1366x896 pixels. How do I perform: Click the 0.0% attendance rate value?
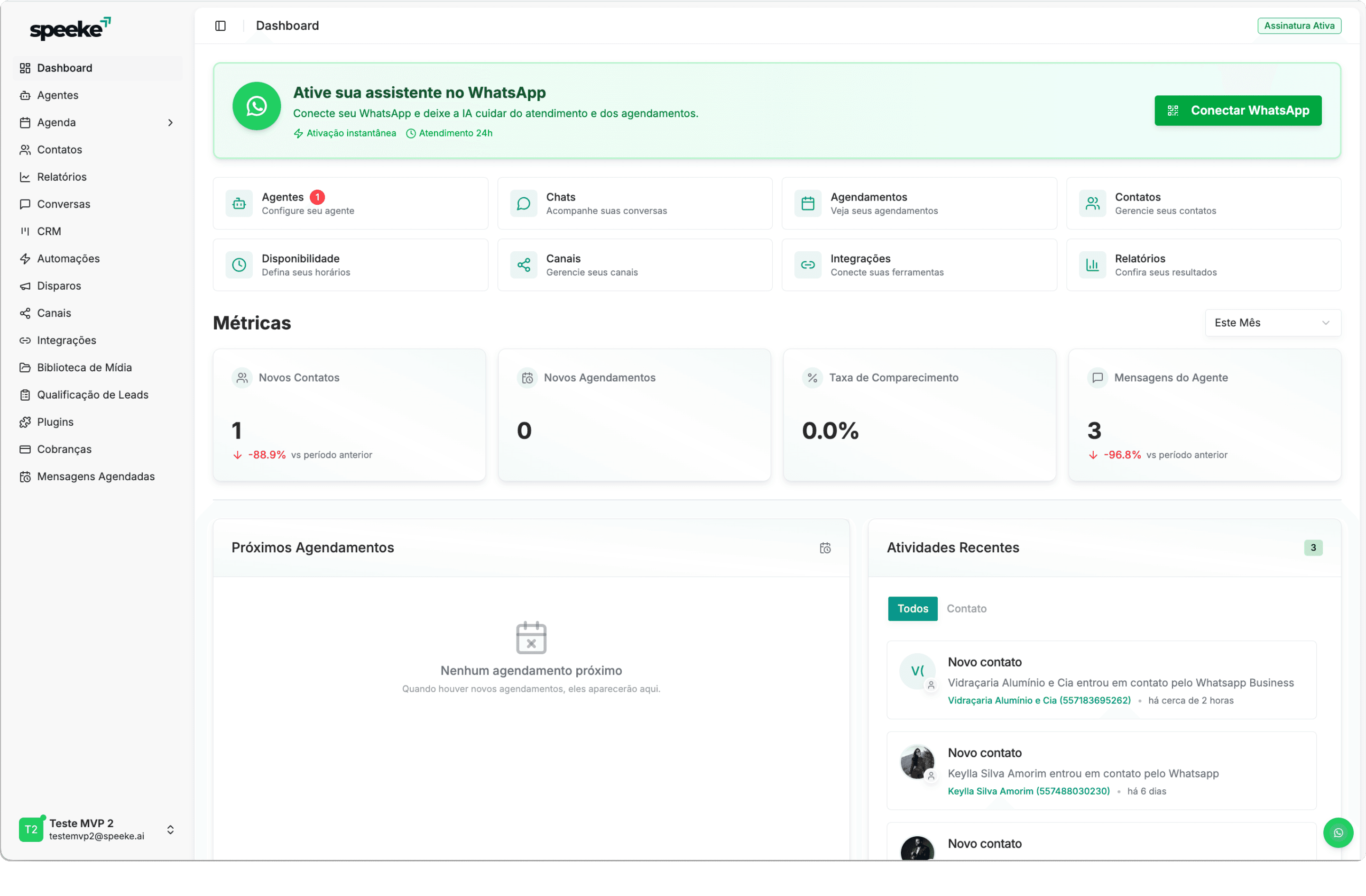(x=830, y=431)
